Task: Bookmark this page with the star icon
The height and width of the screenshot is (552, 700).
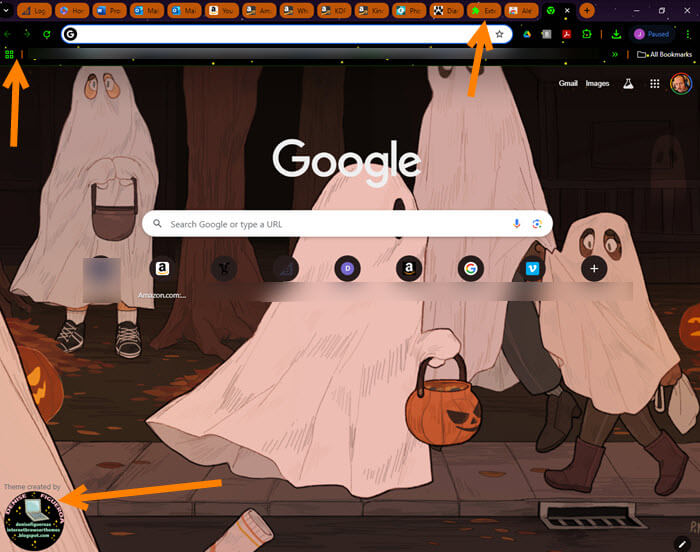Action: 499,34
